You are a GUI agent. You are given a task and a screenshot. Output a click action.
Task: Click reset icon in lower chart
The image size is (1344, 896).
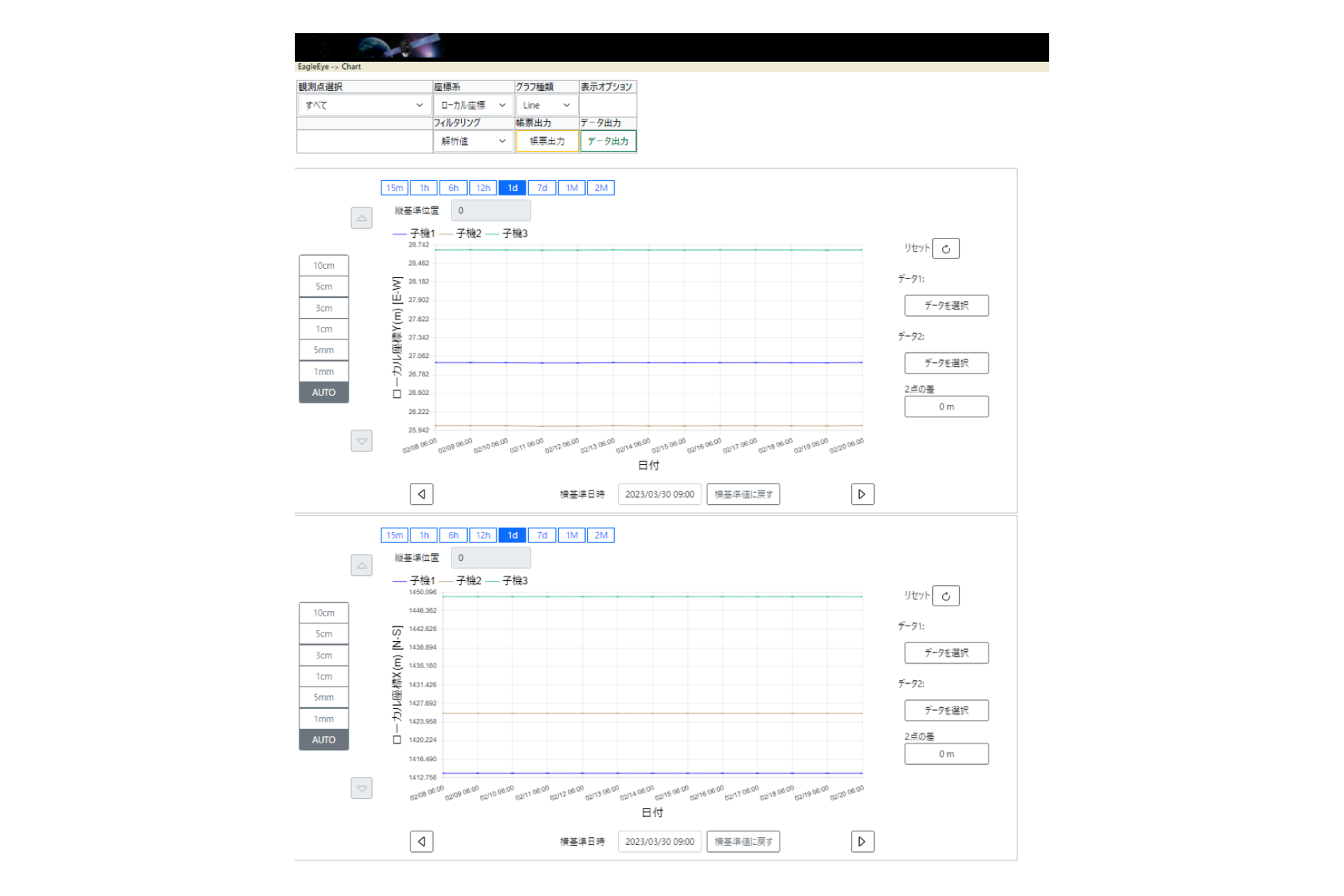(946, 596)
